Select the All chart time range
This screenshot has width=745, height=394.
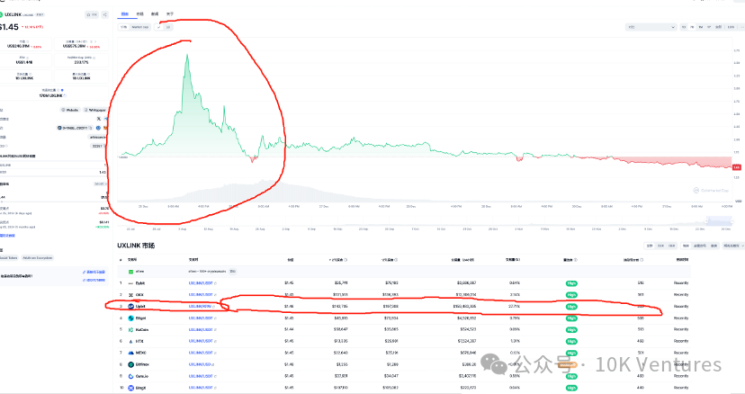(718, 27)
